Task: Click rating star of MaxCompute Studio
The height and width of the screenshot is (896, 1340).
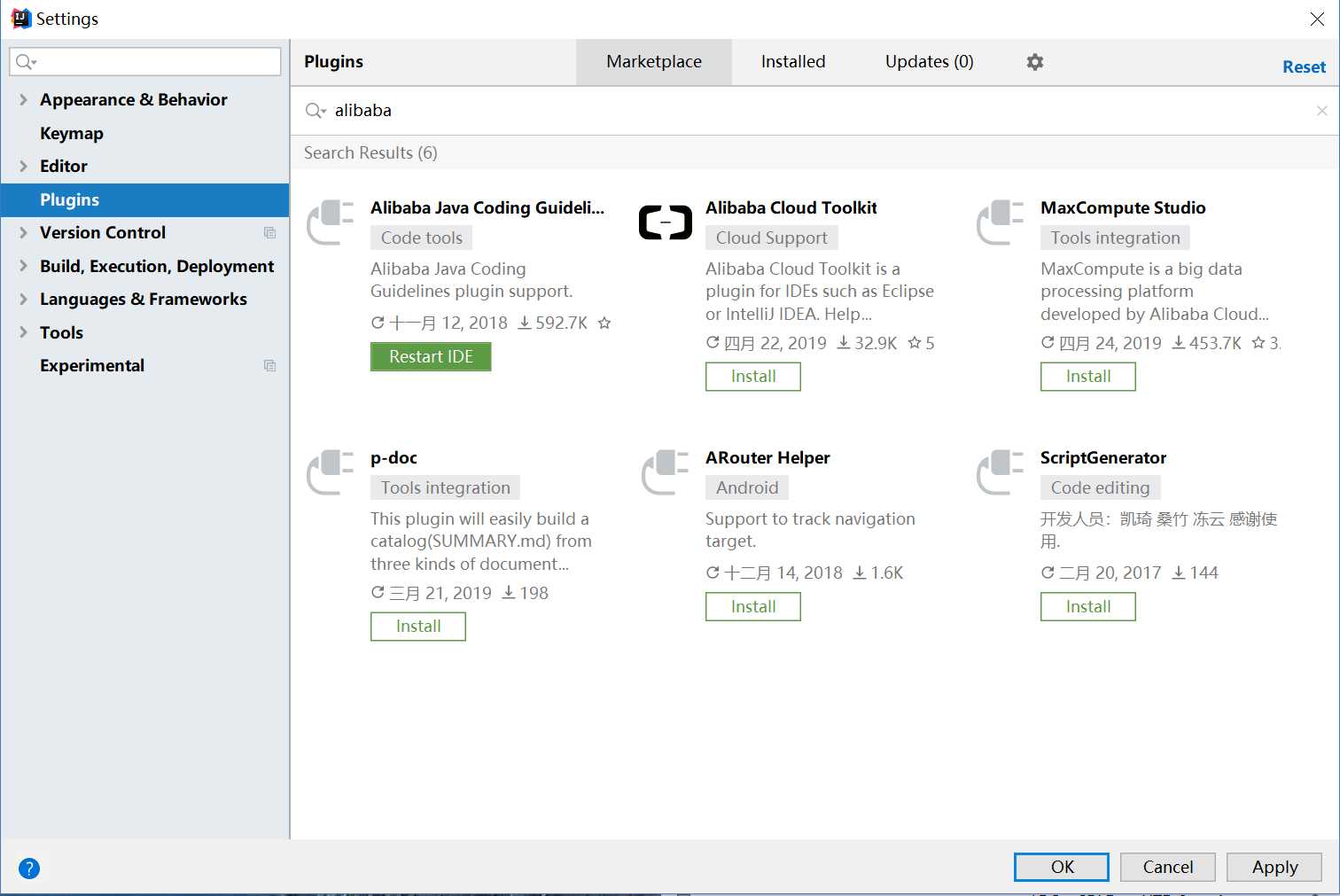Action: 1258,343
